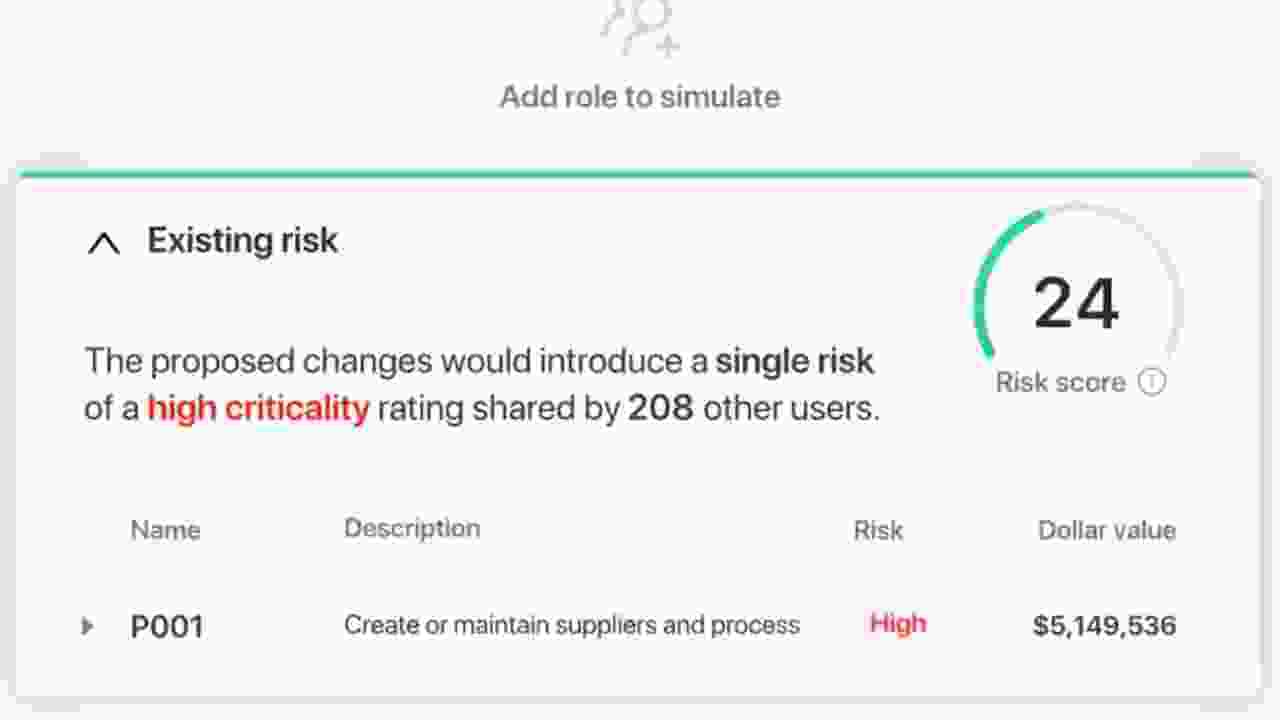The width and height of the screenshot is (1280, 720).
Task: Expand the P001 risk row triangle
Action: coord(88,626)
